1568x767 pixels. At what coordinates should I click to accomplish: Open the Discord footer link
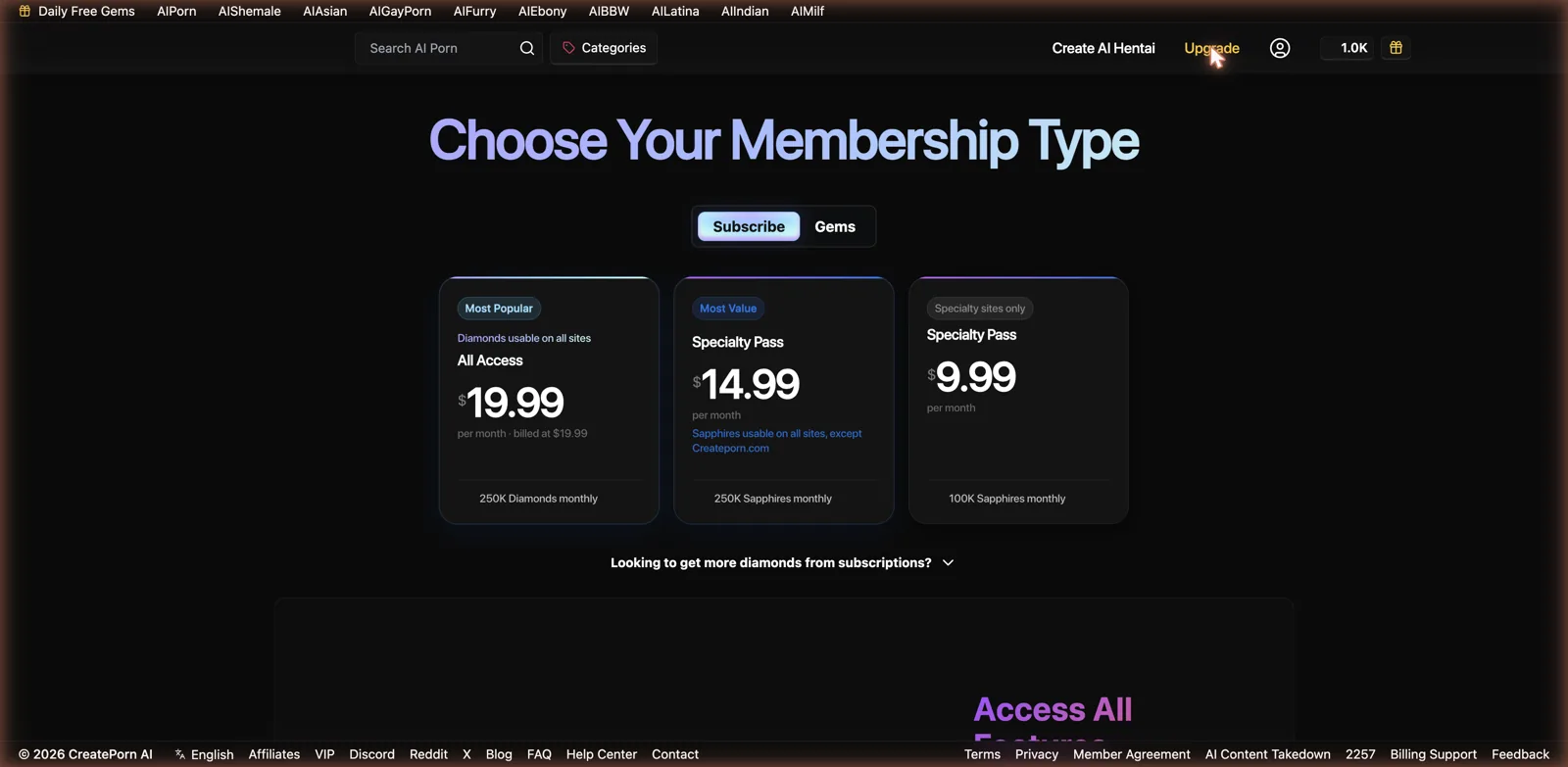point(371,754)
